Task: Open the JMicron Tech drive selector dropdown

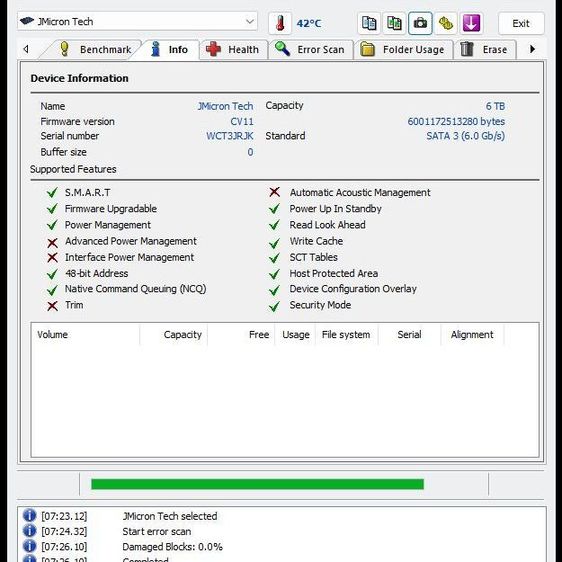Action: click(x=137, y=22)
